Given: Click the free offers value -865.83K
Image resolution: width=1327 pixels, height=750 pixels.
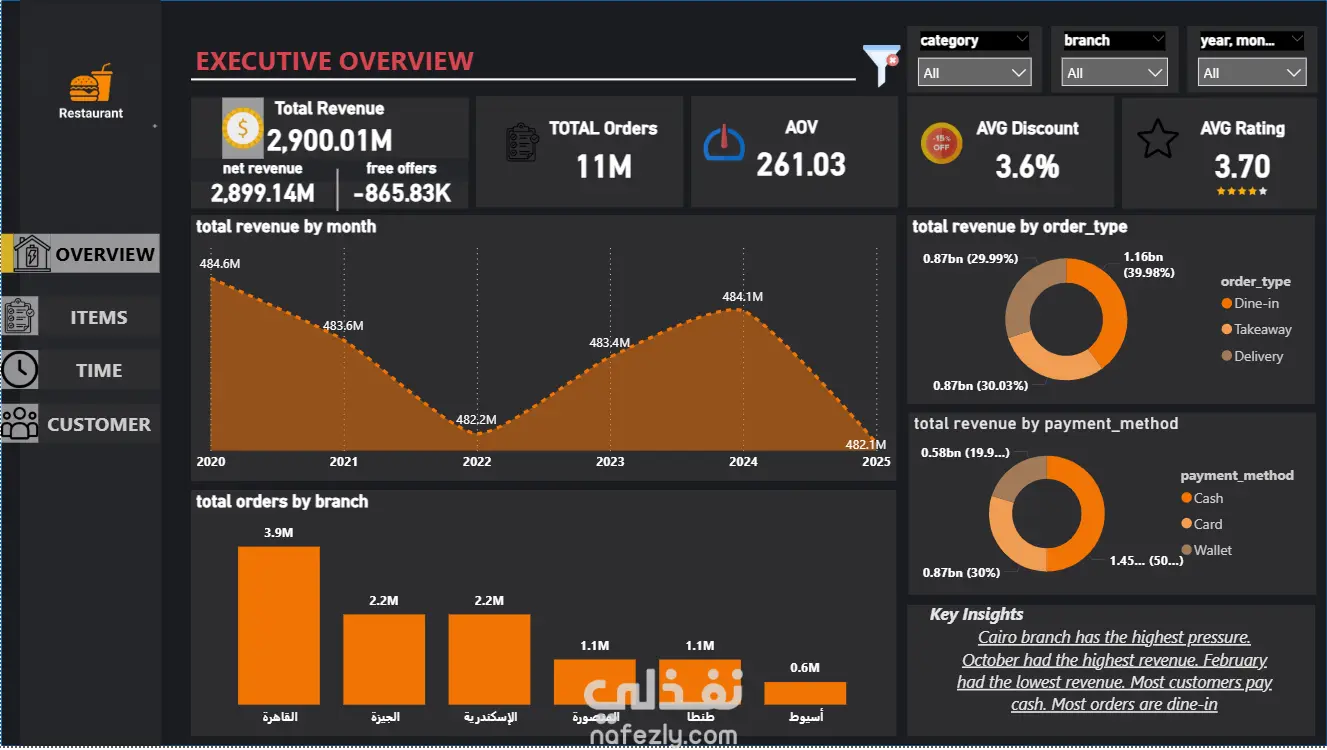Looking at the screenshot, I should 402,192.
